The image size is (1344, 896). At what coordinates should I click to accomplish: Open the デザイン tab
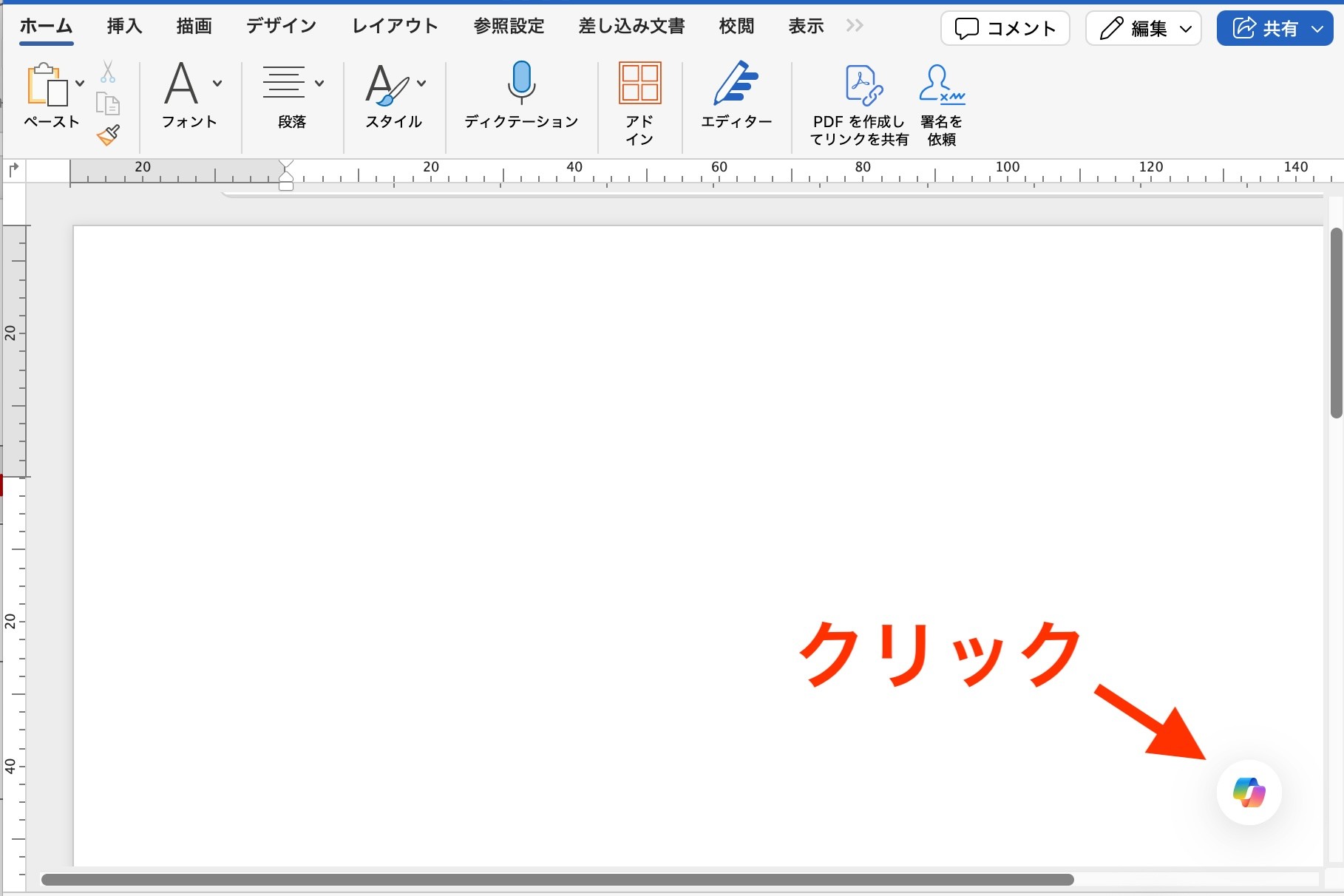click(x=281, y=27)
